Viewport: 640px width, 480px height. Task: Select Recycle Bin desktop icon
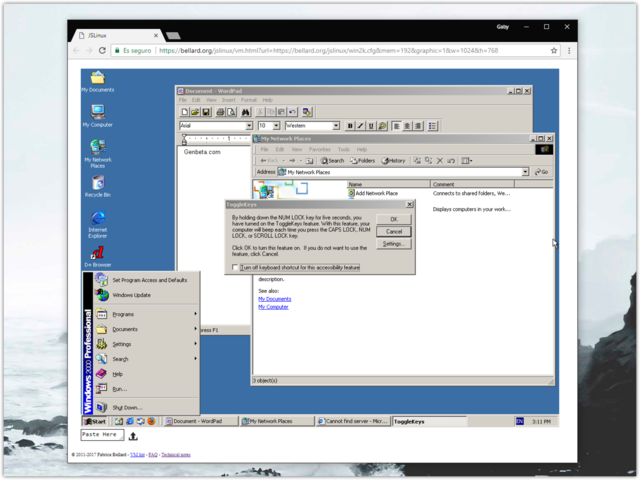pos(98,187)
